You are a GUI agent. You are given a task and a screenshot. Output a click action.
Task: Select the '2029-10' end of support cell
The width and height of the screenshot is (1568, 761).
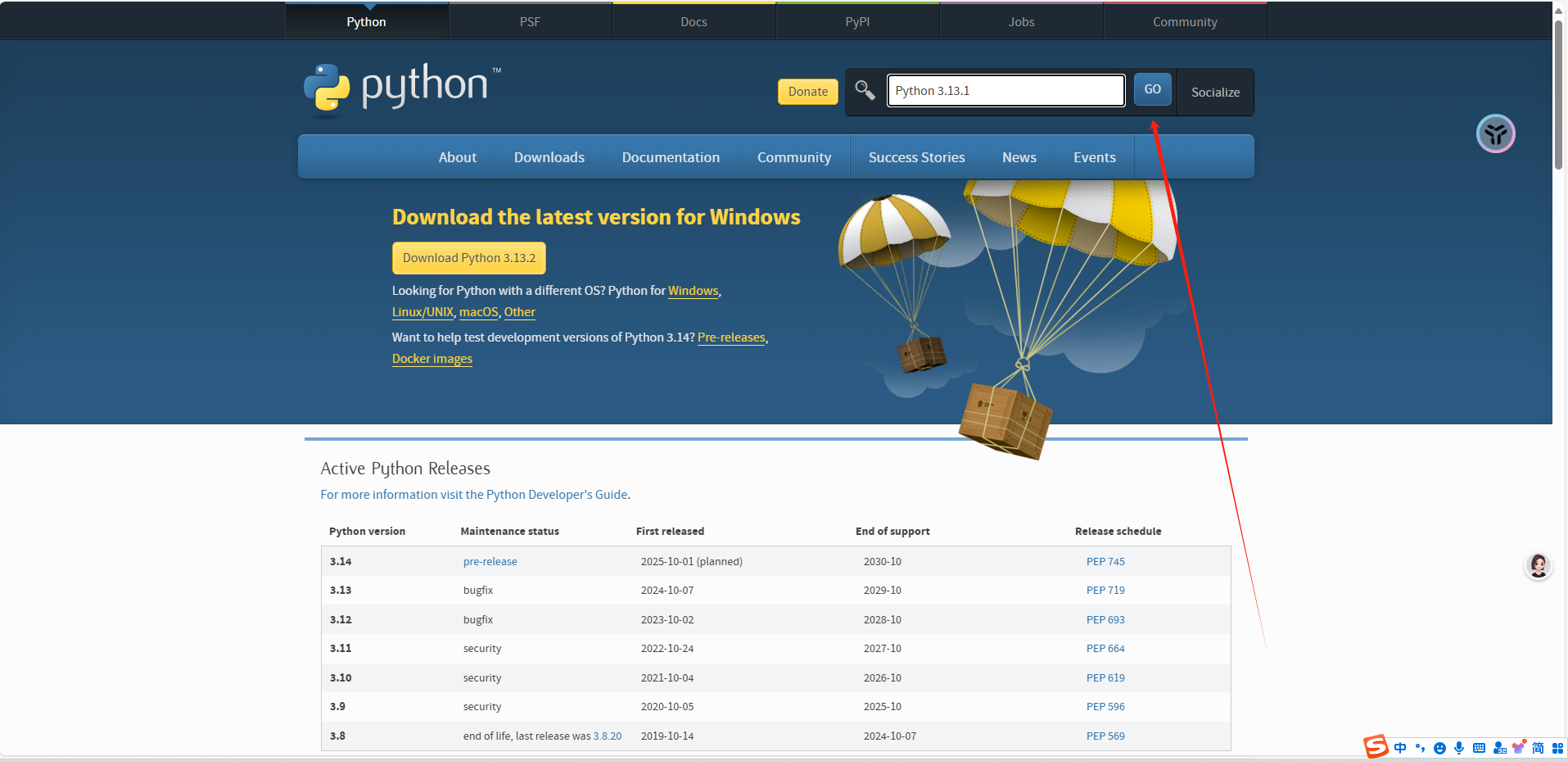point(882,590)
